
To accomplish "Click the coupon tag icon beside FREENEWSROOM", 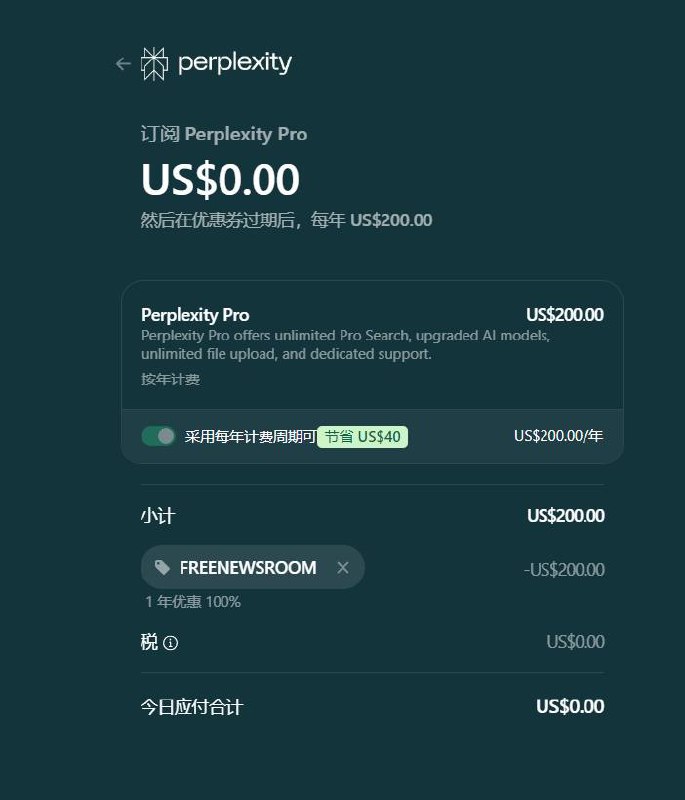I will click(x=162, y=567).
